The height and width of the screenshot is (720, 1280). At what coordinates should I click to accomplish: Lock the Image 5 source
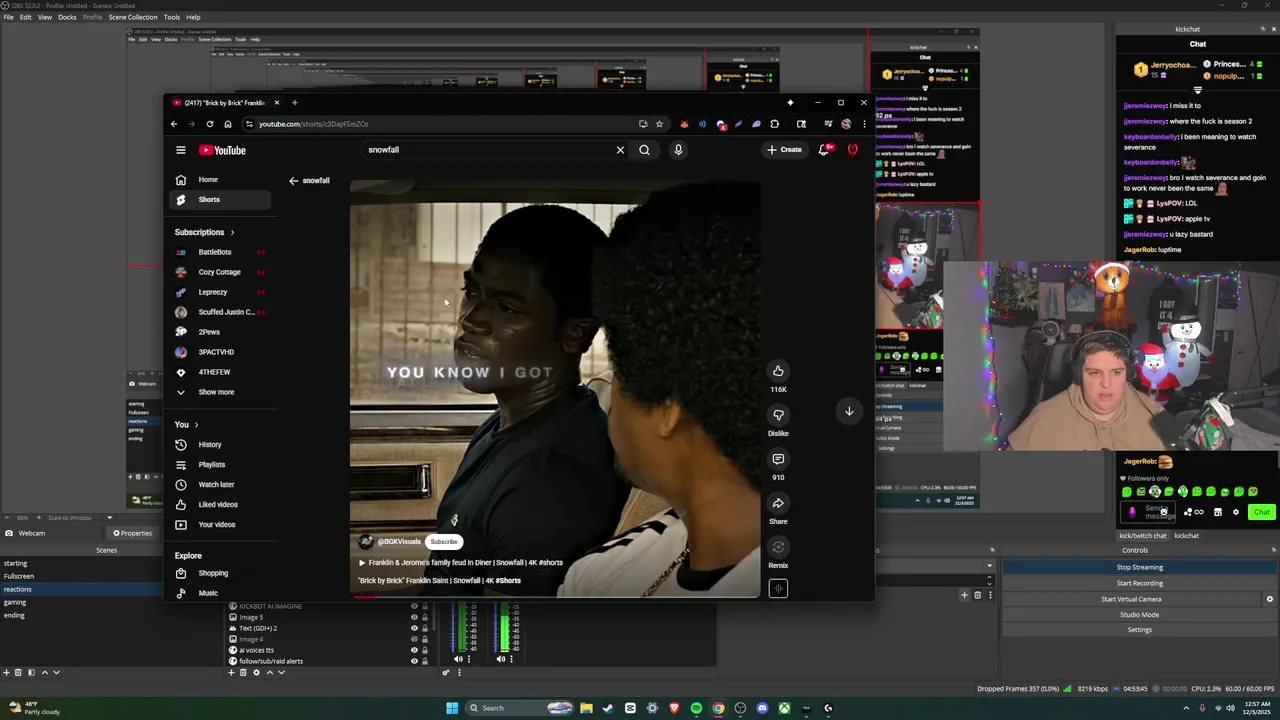click(x=425, y=617)
